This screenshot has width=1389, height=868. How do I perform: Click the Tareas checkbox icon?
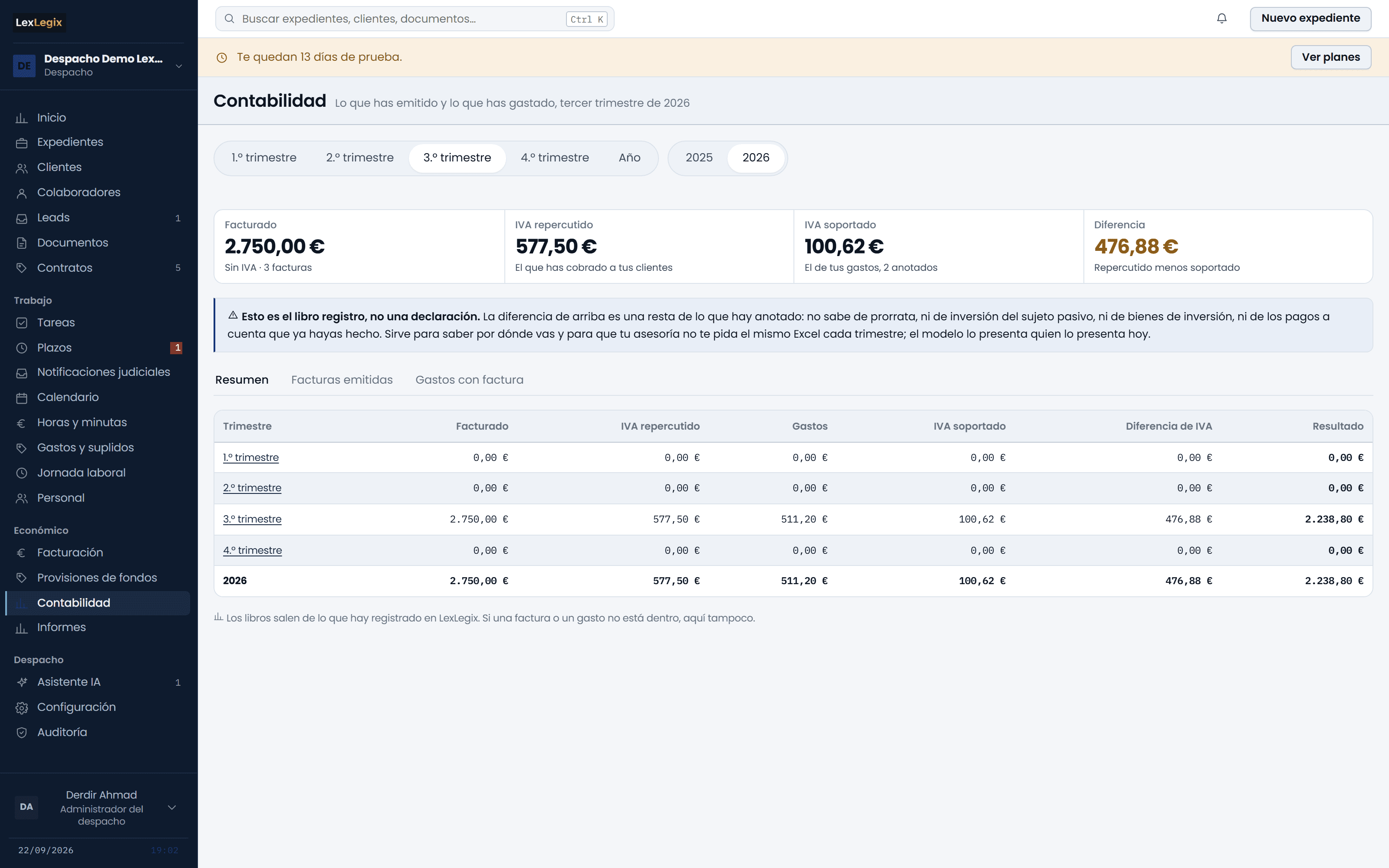click(x=21, y=322)
